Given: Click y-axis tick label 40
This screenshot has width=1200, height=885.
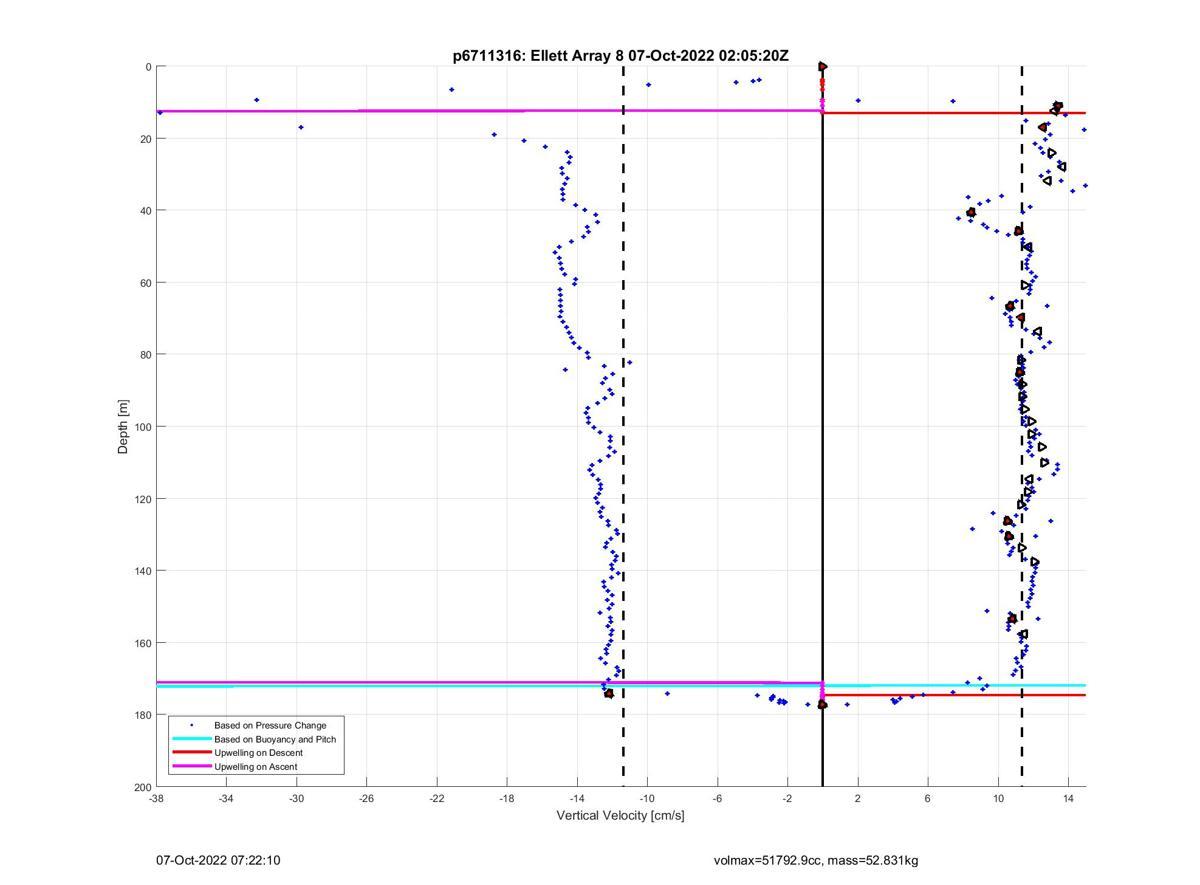Looking at the screenshot, I should 145,211.
